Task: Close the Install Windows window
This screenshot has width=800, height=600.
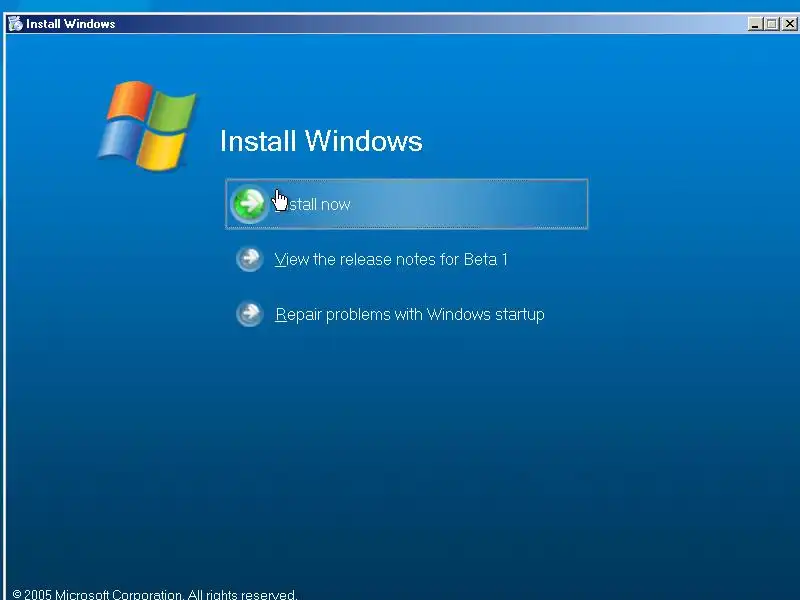Action: pos(790,23)
